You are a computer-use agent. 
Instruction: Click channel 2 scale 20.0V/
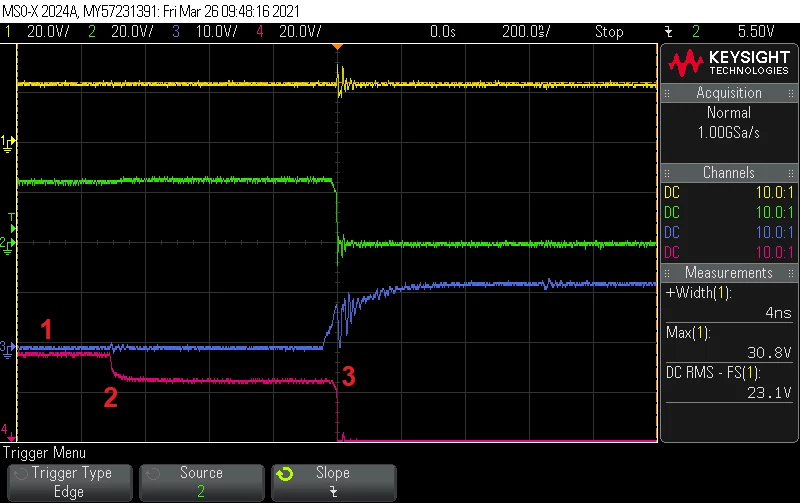point(132,32)
